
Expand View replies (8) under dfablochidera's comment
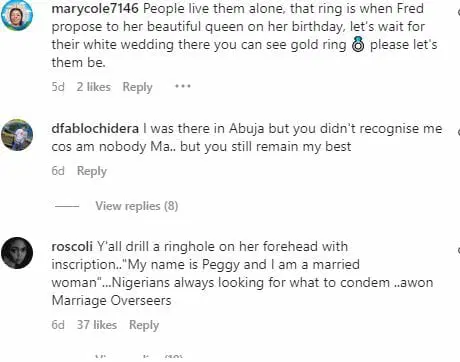[137, 206]
